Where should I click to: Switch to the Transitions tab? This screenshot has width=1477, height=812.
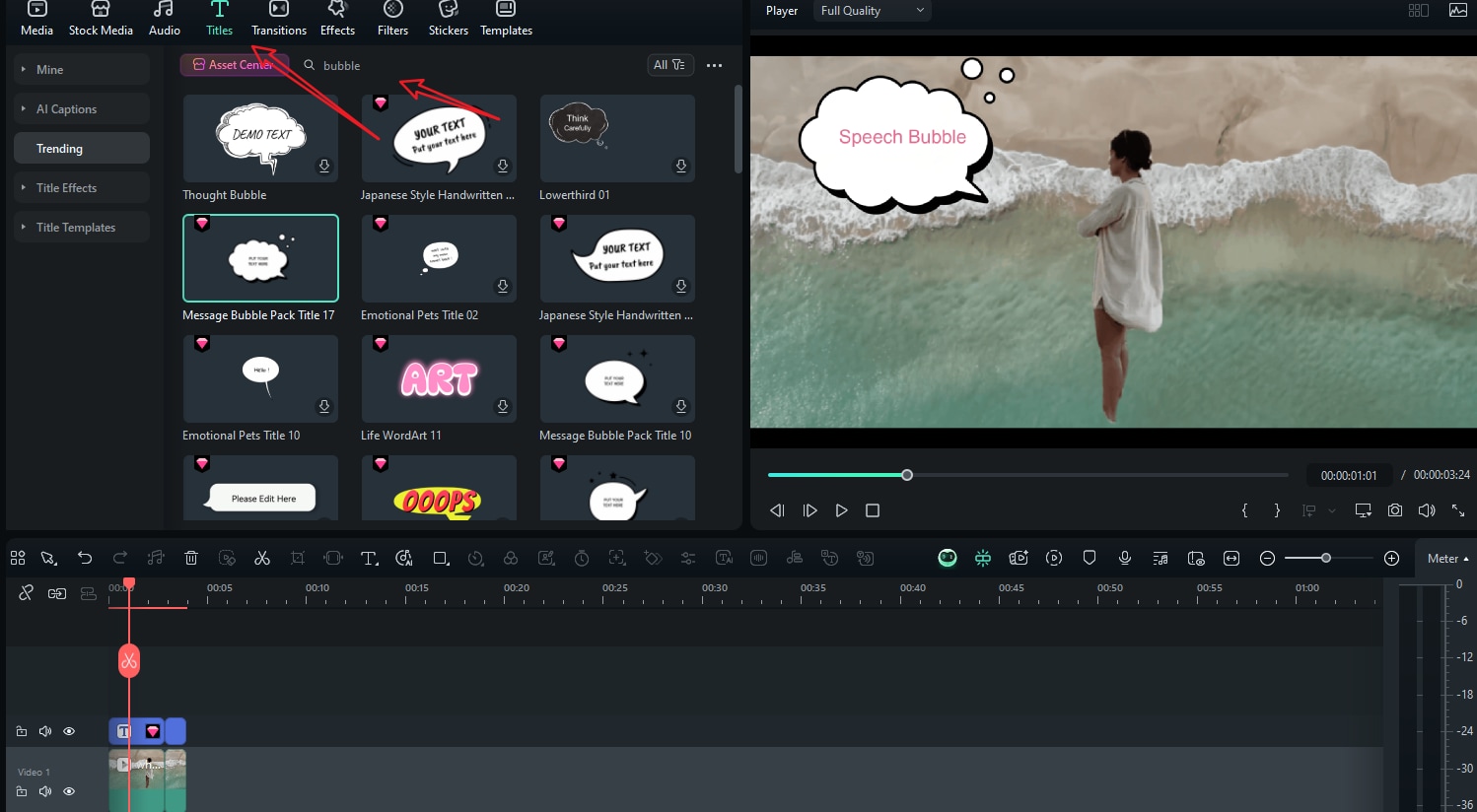[279, 20]
